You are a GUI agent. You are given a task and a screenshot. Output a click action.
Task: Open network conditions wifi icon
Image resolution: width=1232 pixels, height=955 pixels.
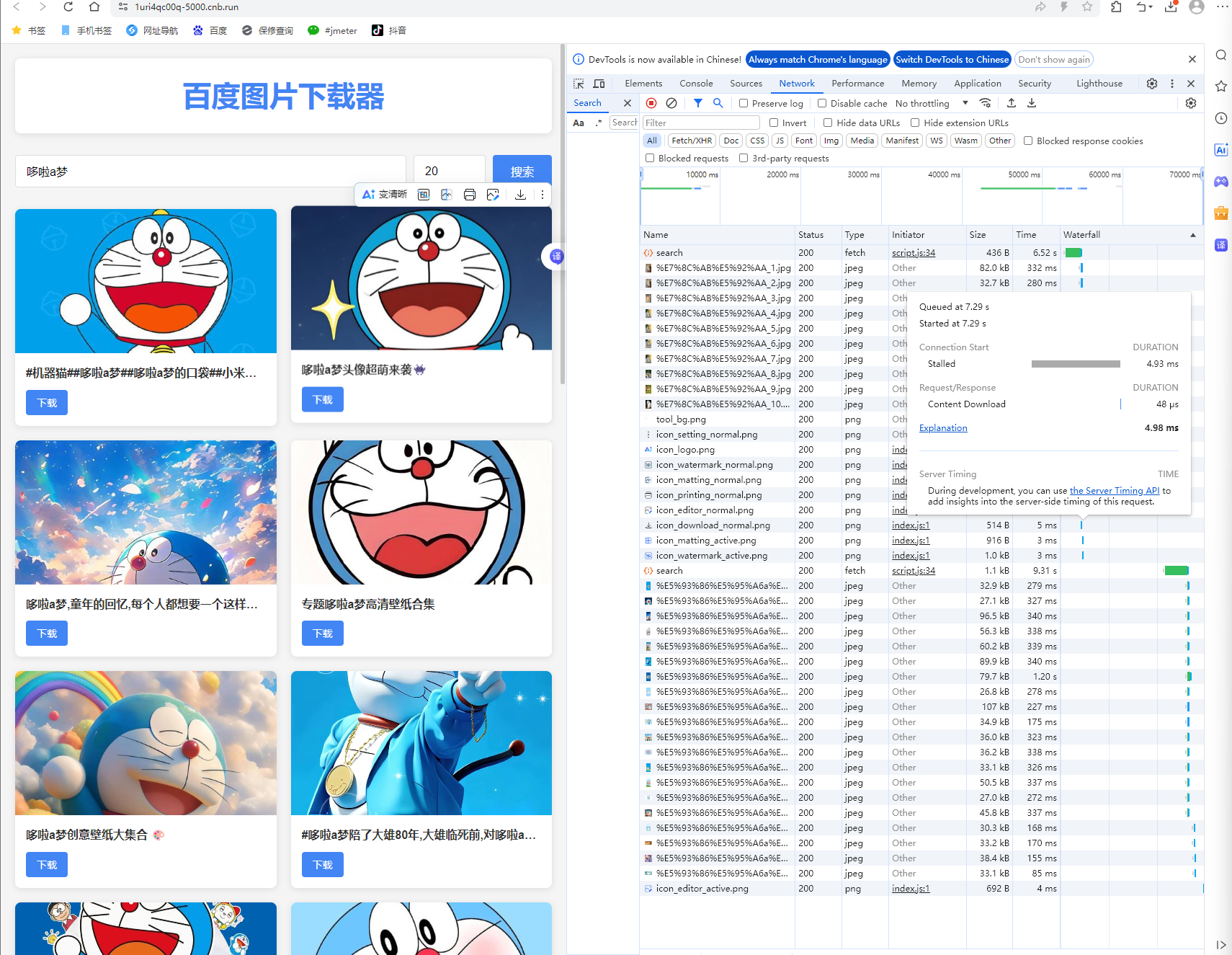[986, 103]
